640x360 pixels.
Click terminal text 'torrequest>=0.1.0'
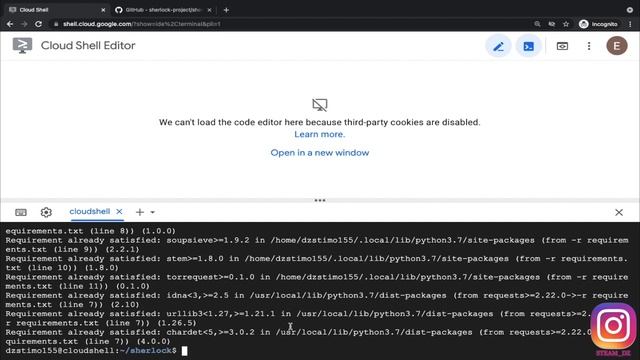(x=210, y=277)
